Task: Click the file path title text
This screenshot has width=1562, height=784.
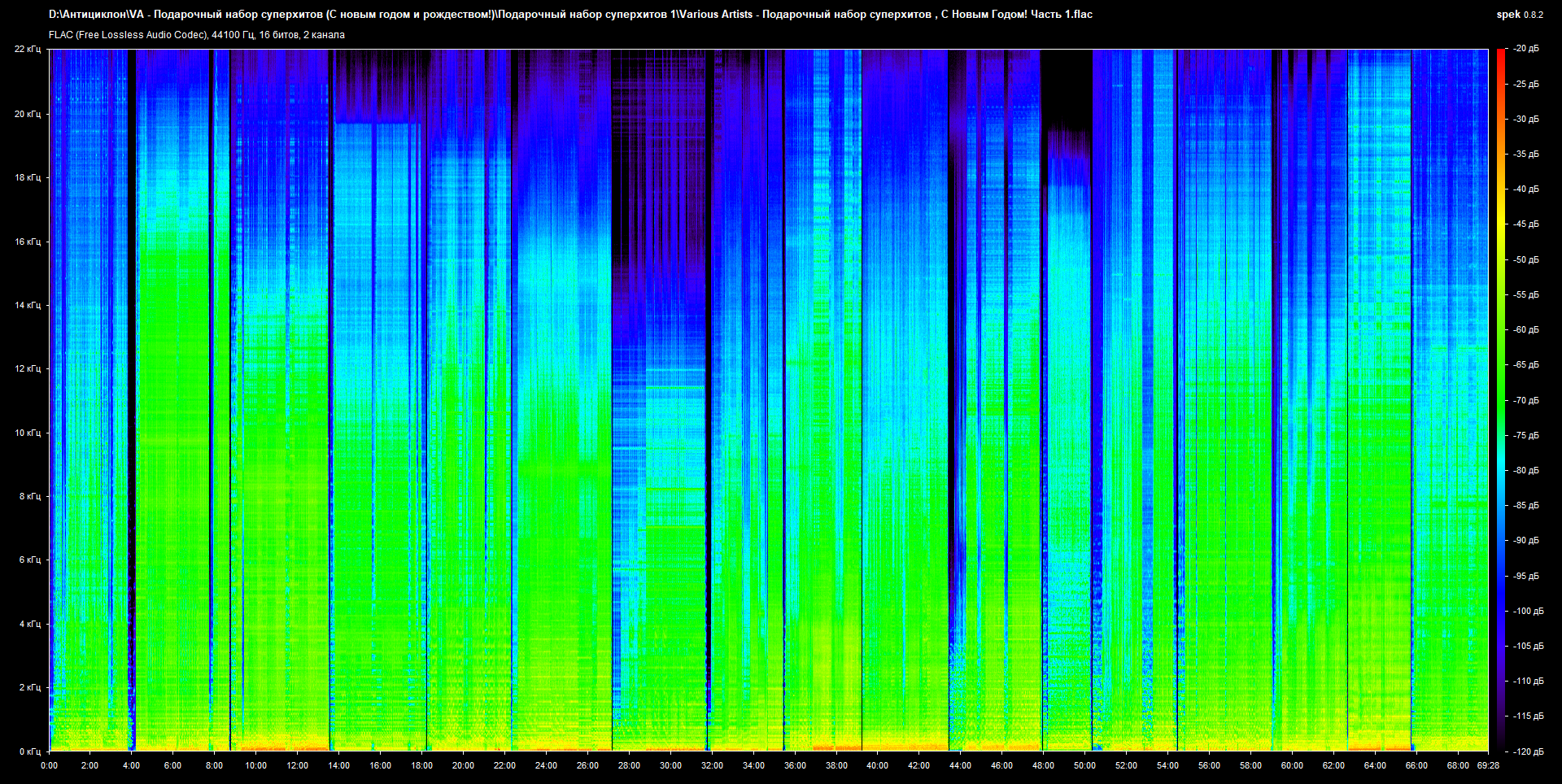Action: (569, 15)
